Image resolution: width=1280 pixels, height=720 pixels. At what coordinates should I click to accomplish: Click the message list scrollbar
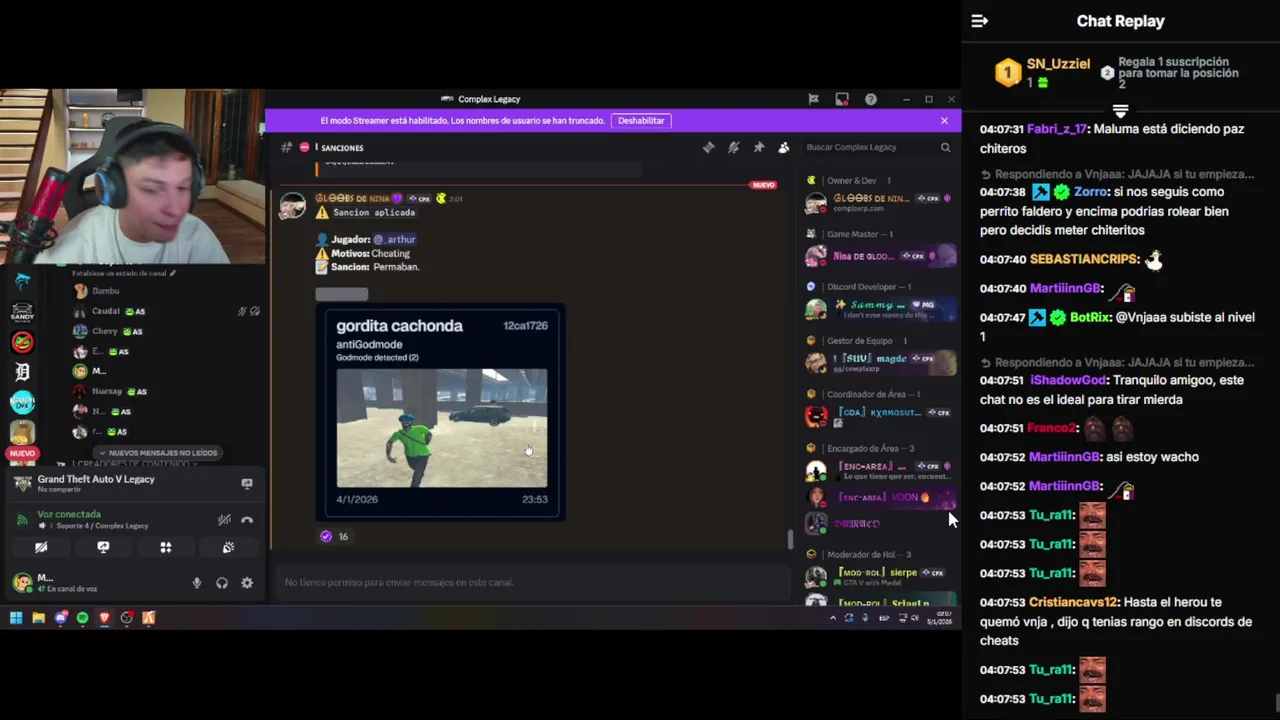tap(790, 539)
